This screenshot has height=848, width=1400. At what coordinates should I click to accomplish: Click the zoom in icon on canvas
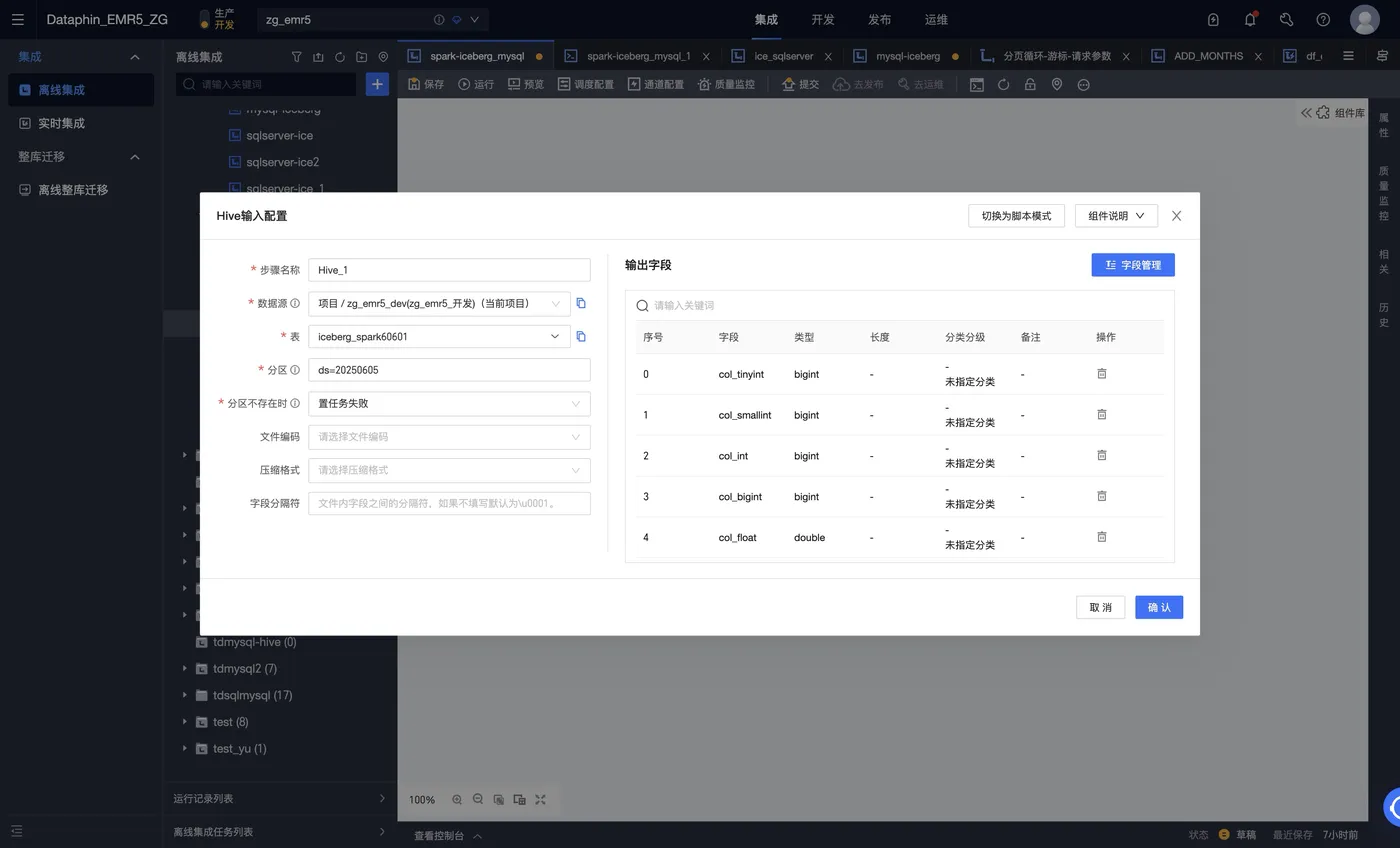(457, 799)
